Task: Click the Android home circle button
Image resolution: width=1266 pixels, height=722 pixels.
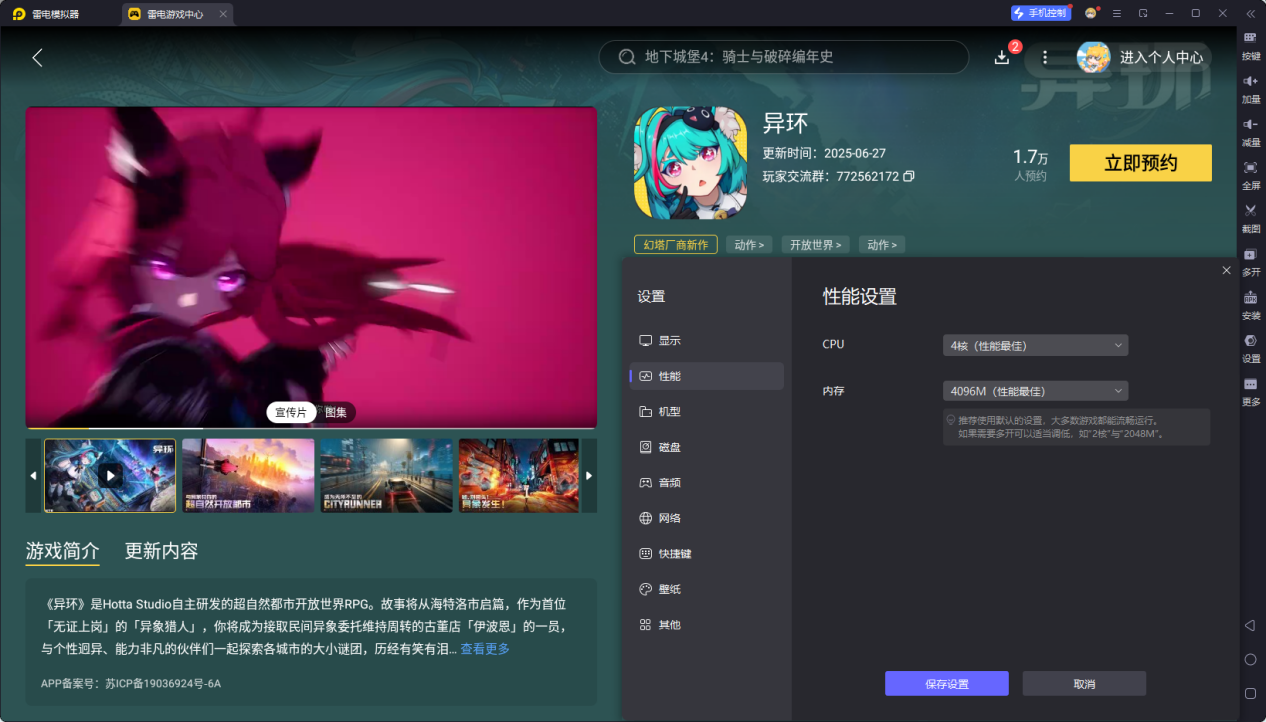Action: (1250, 659)
